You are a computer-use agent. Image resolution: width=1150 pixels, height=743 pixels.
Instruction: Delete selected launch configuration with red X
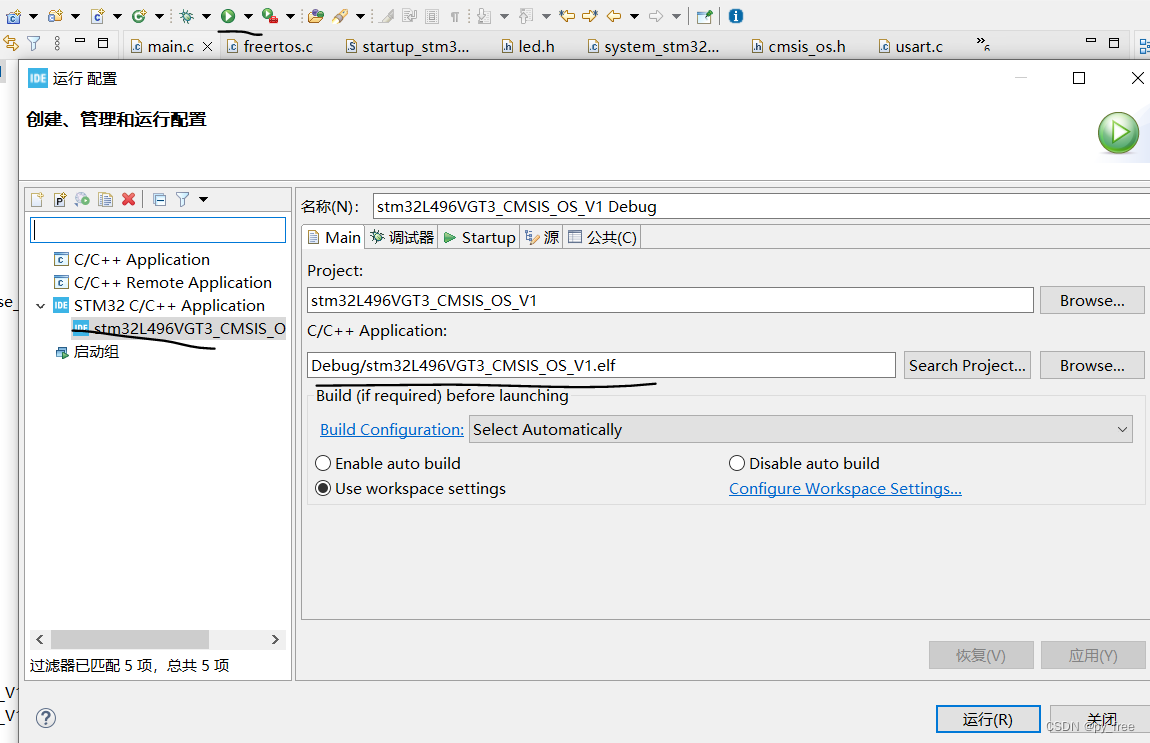pos(128,200)
